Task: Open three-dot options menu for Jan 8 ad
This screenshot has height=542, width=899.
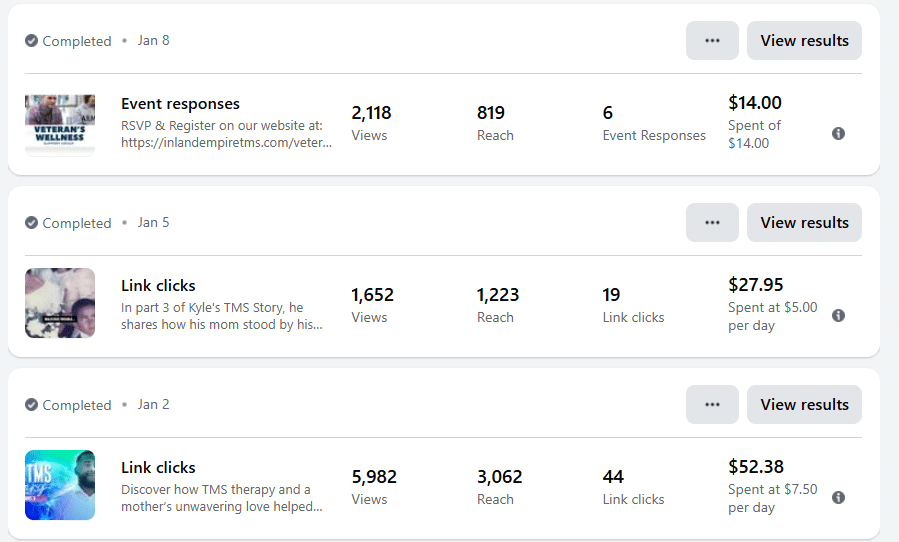Action: click(712, 41)
